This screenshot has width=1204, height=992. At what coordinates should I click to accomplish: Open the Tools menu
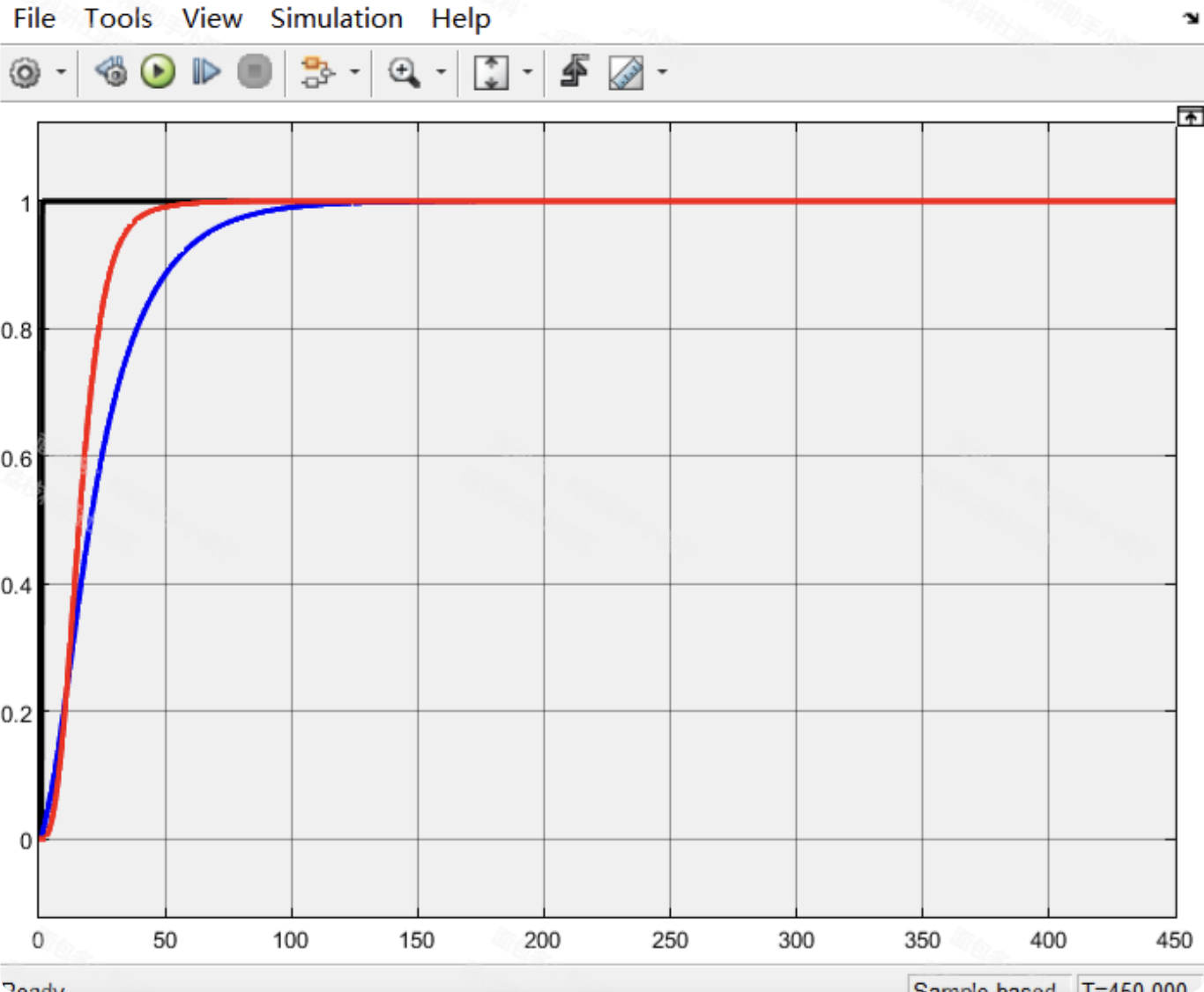coord(118,19)
